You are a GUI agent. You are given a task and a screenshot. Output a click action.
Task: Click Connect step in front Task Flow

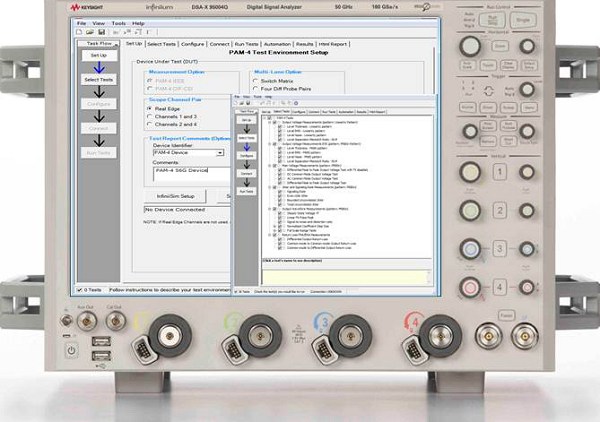pos(246,174)
